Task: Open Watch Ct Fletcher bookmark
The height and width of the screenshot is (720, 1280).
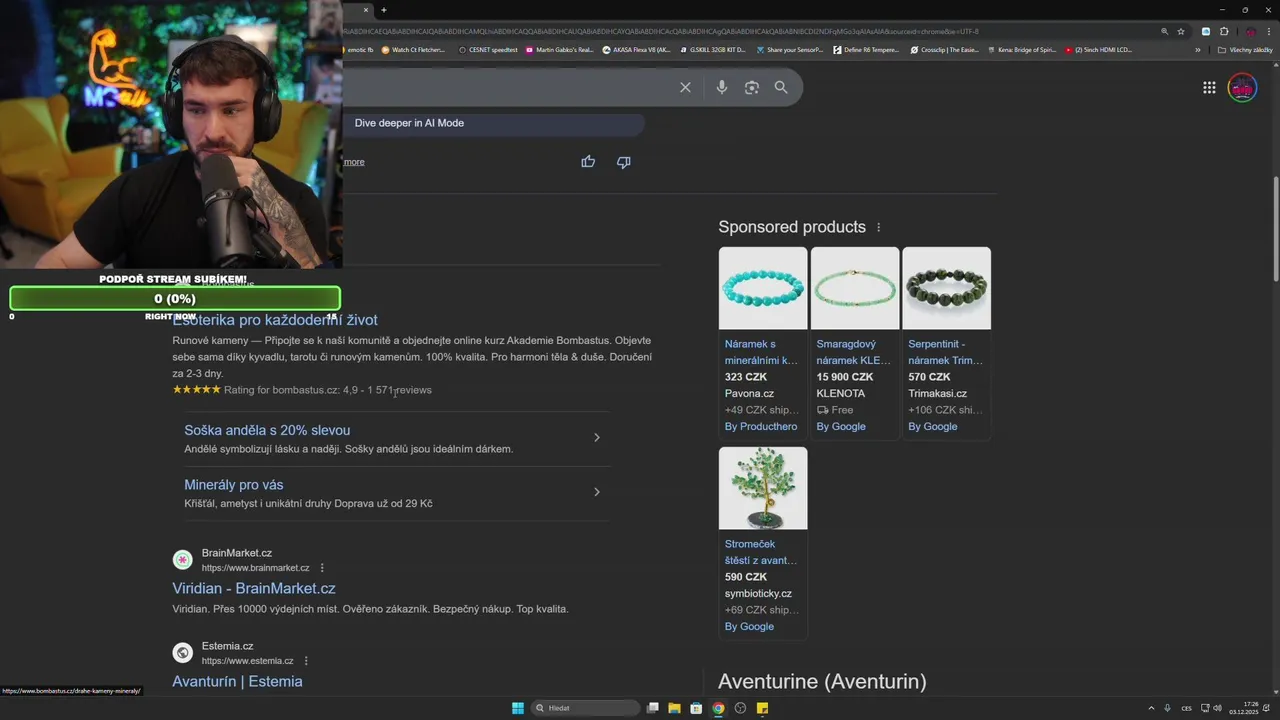Action: pos(413,49)
